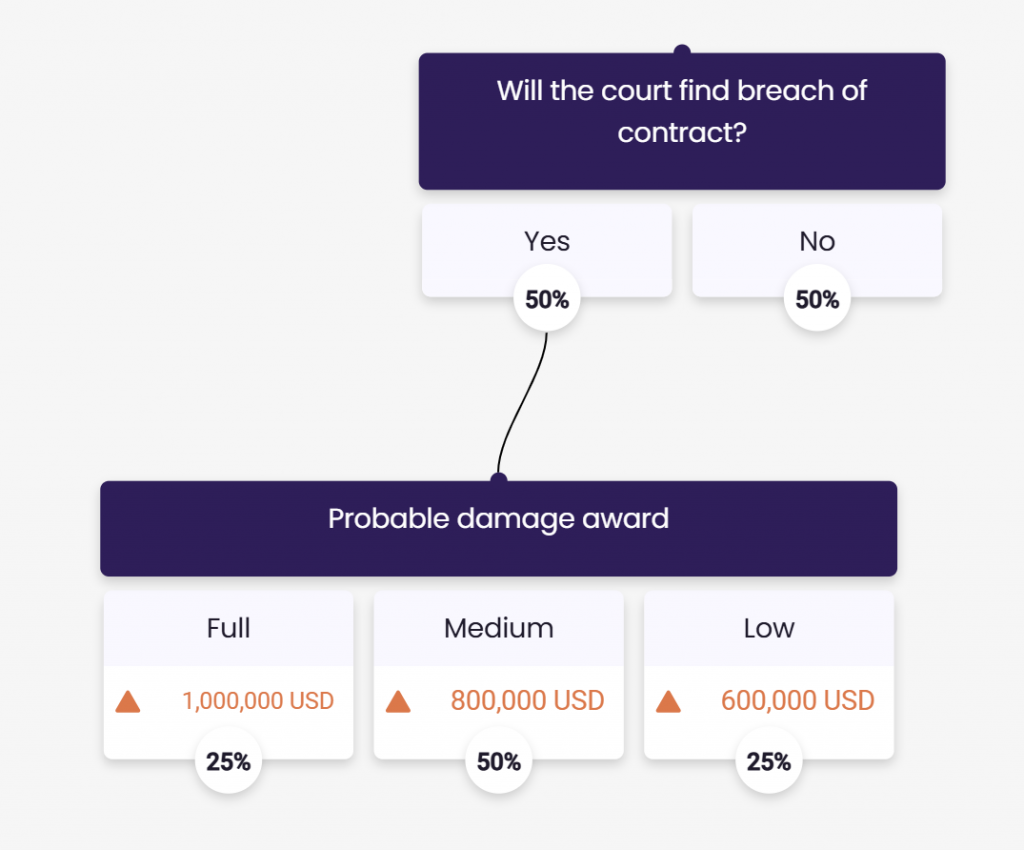Viewport: 1024px width, 850px height.
Task: Click the orange triangle in the Low option
Action: point(668,702)
